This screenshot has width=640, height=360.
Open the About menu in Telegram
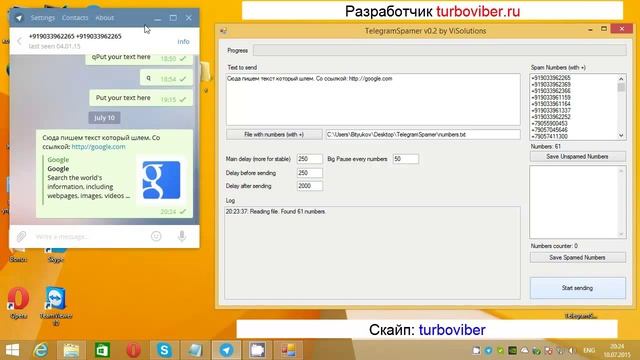click(104, 18)
